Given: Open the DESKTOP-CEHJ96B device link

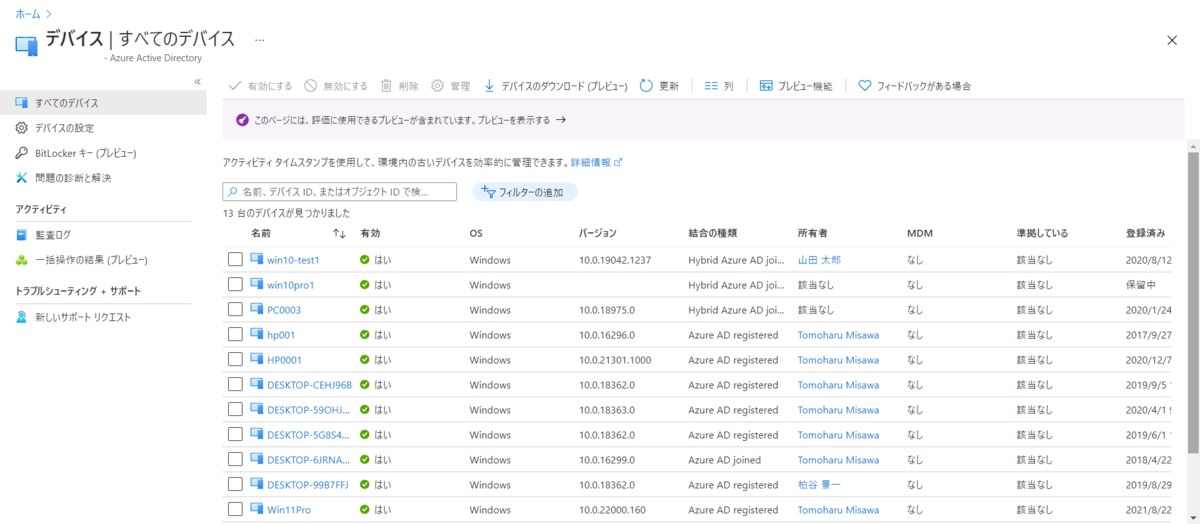Looking at the screenshot, I should 309,385.
